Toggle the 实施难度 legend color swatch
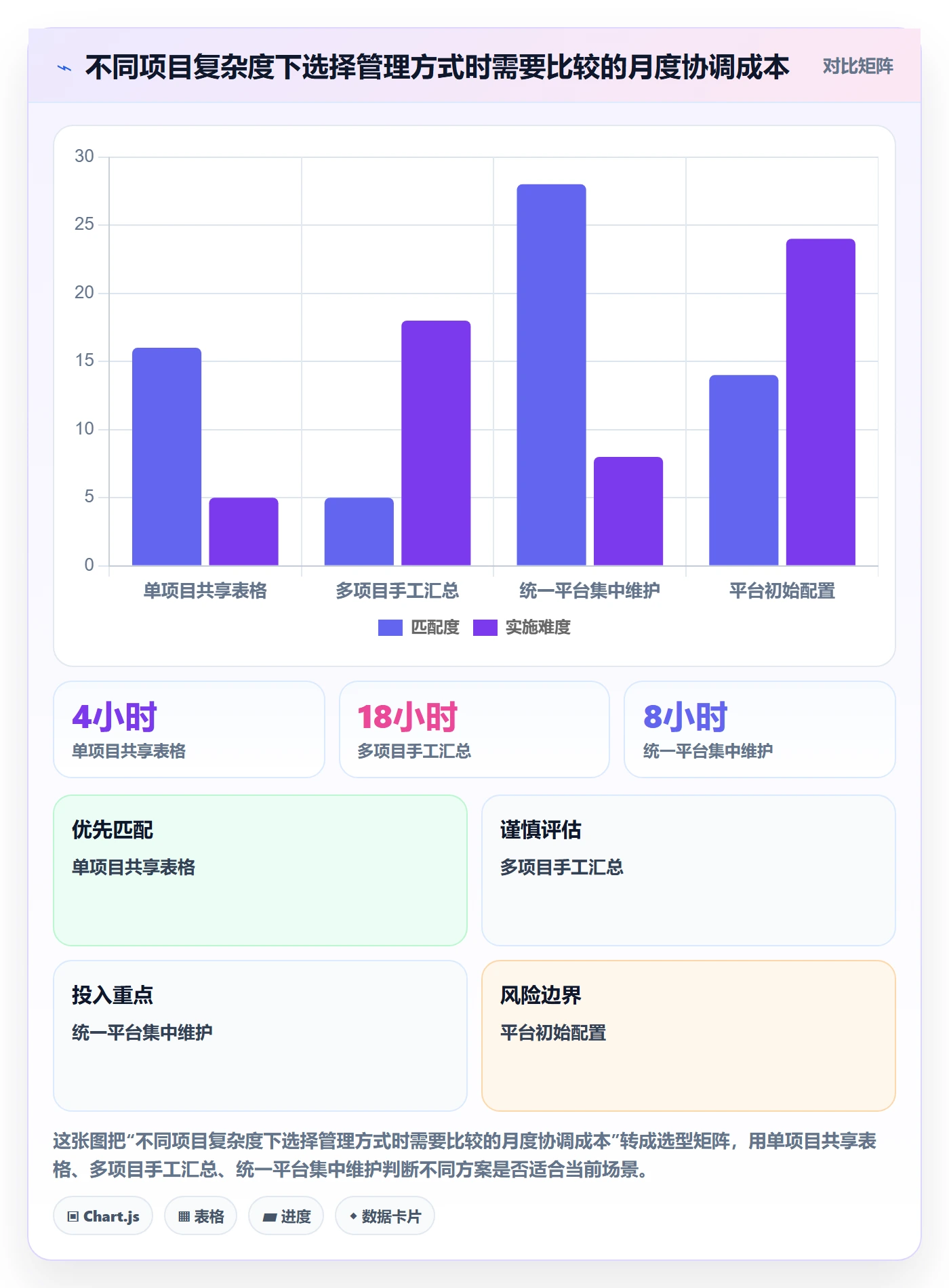The height and width of the screenshot is (1288, 949). coord(485,628)
